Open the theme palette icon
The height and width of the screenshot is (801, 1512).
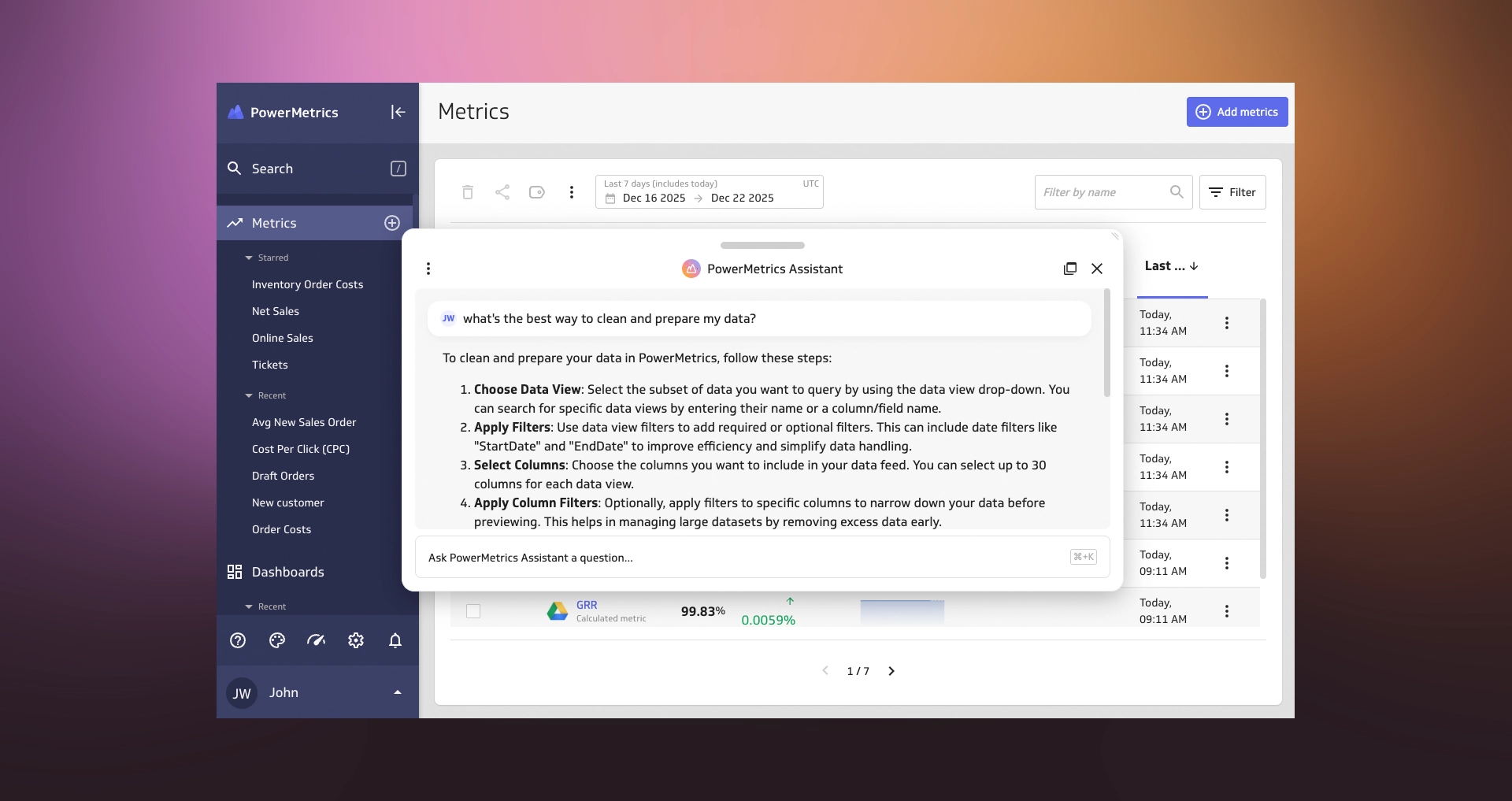(x=276, y=640)
